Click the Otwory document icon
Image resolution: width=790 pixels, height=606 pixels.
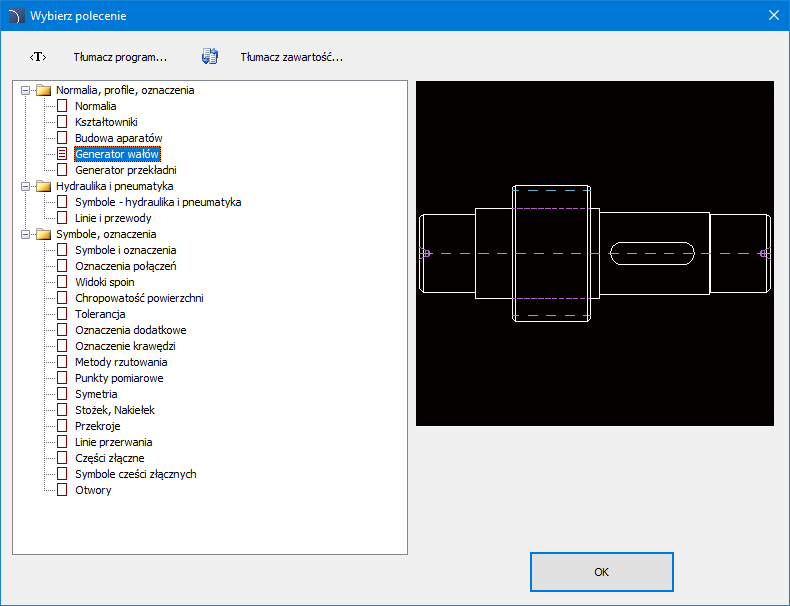(x=62, y=490)
